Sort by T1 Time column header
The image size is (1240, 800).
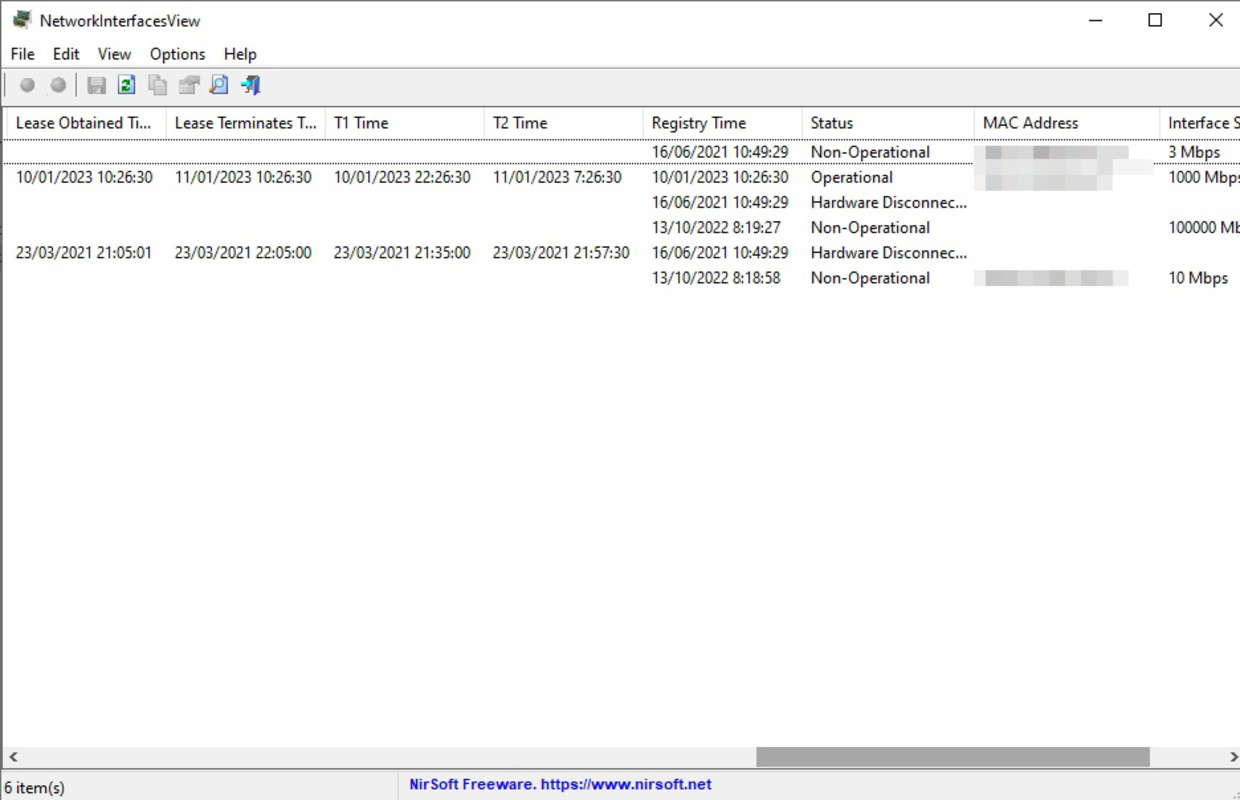[404, 123]
